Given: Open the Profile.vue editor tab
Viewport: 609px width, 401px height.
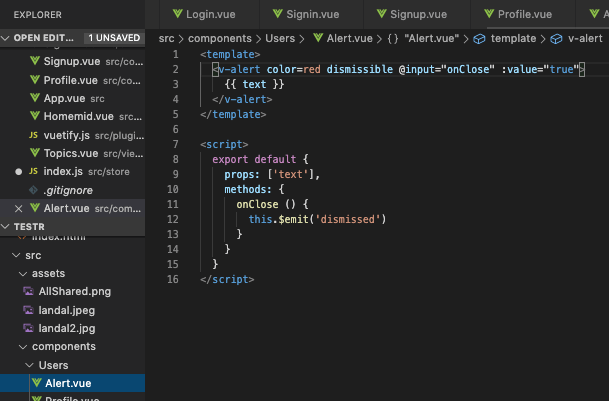Looking at the screenshot, I should click(523, 14).
